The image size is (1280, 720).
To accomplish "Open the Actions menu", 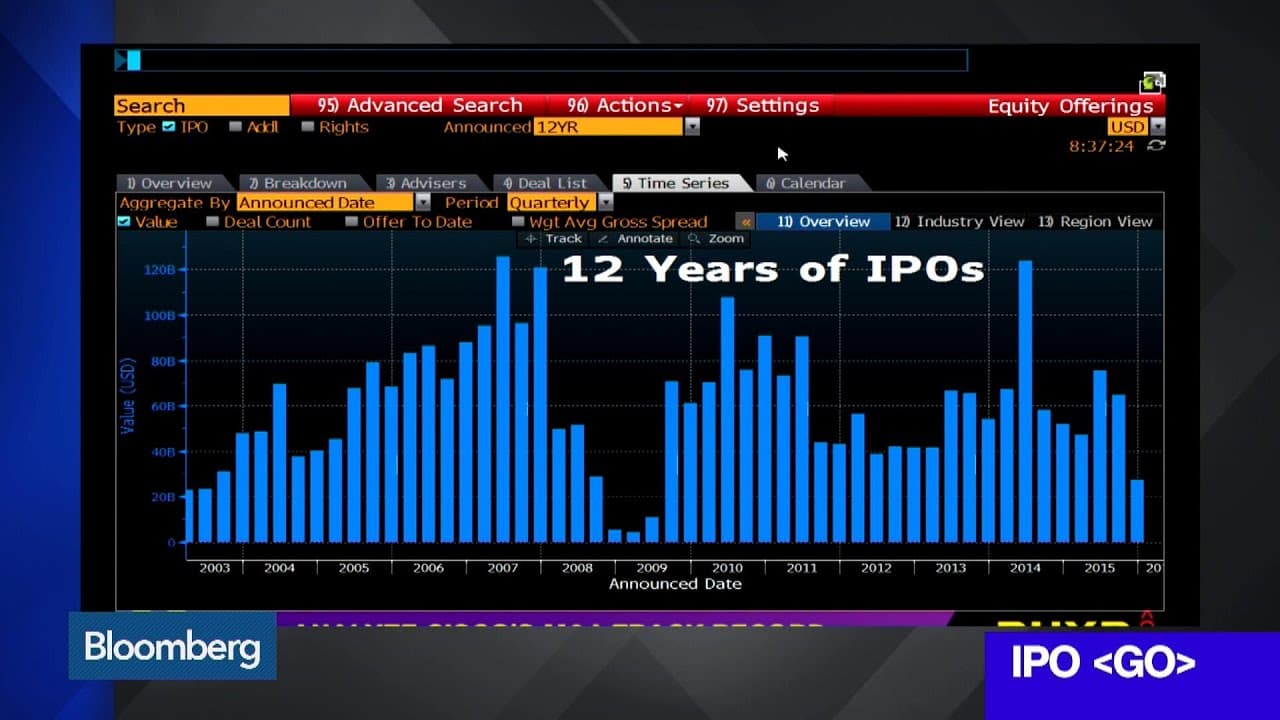I will pos(625,105).
